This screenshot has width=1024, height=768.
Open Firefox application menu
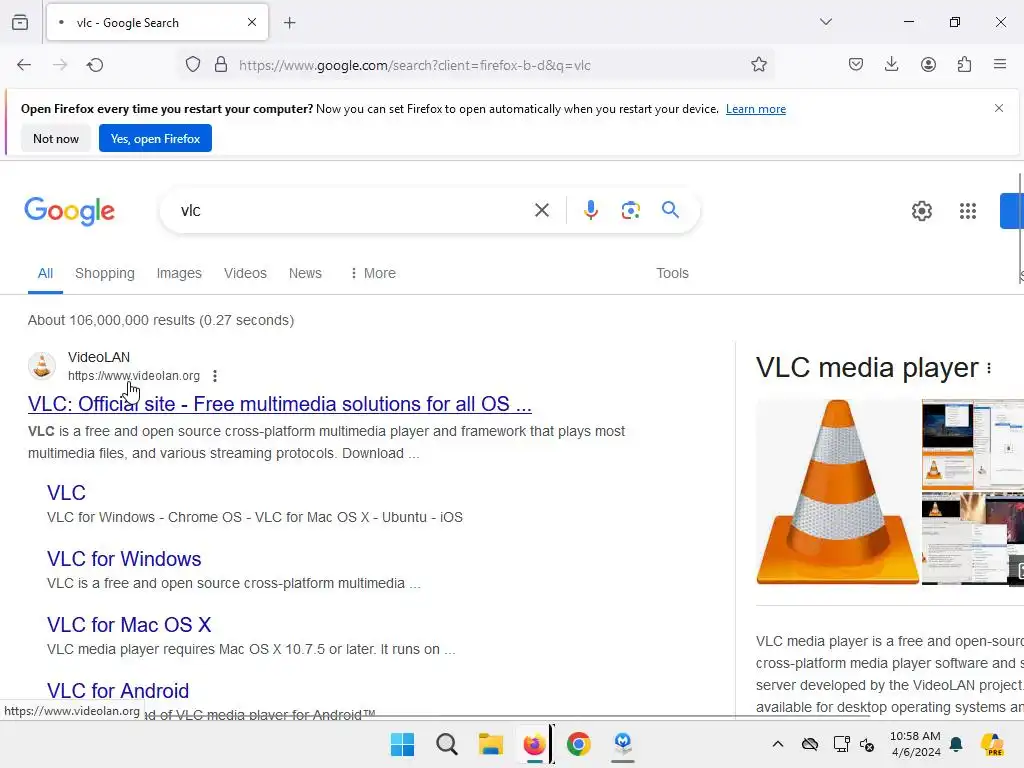point(1000,65)
